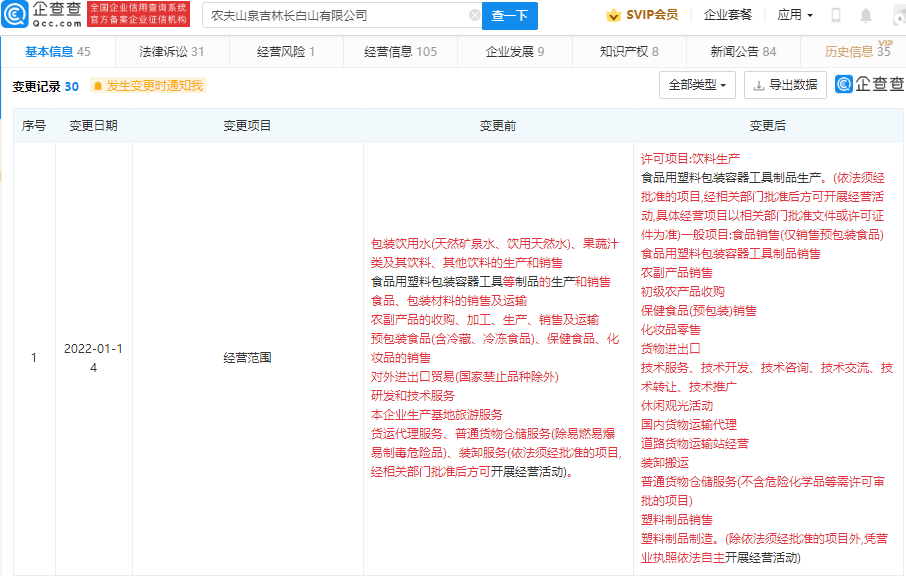Click 道路货物运输站经营 text in 变更后
Image resolution: width=906 pixels, height=576 pixels.
click(695, 444)
